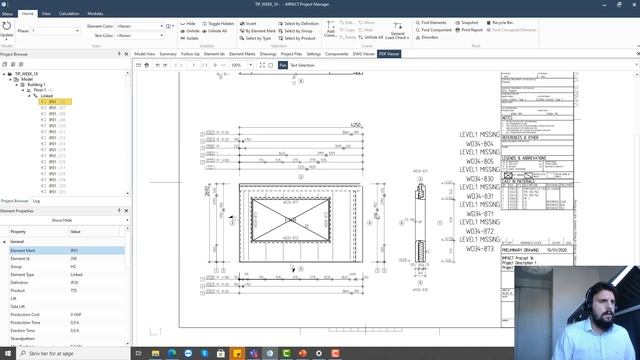
Task: Click Find Elements tool
Action: coord(431,23)
